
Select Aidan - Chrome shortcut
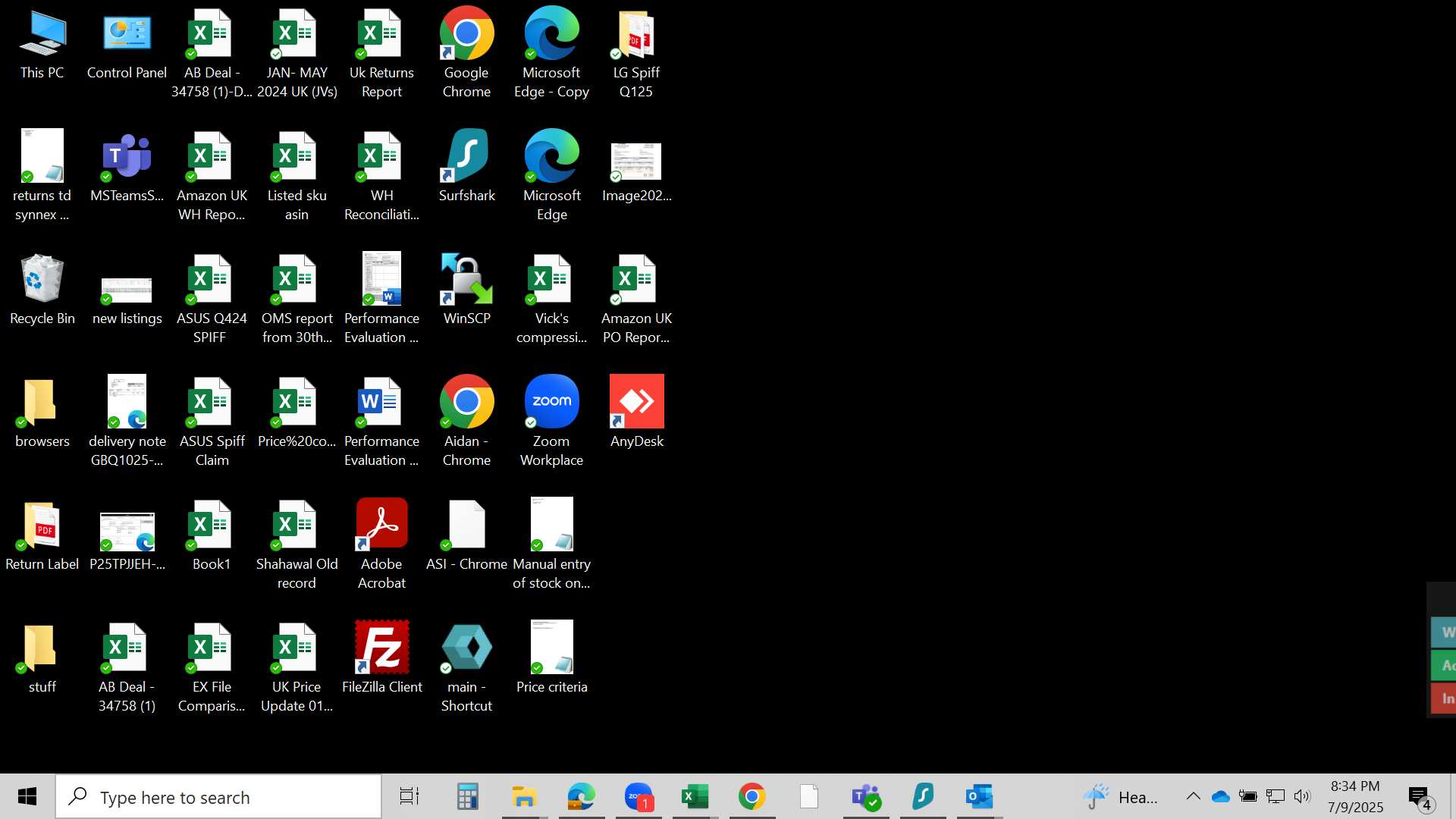click(x=466, y=422)
